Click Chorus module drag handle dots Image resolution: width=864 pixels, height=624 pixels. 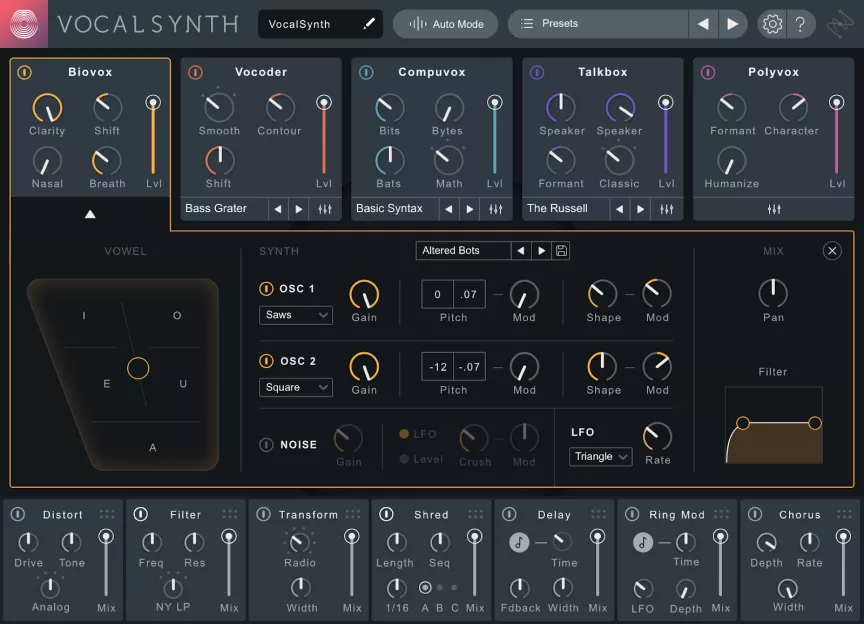coord(844,514)
